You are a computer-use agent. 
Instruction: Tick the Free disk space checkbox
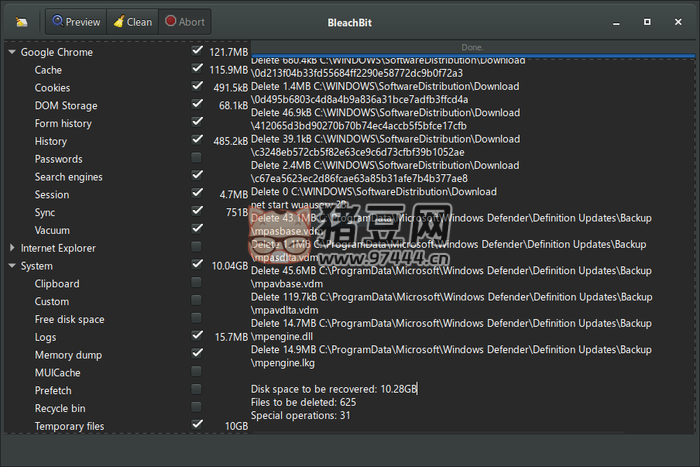tap(197, 319)
